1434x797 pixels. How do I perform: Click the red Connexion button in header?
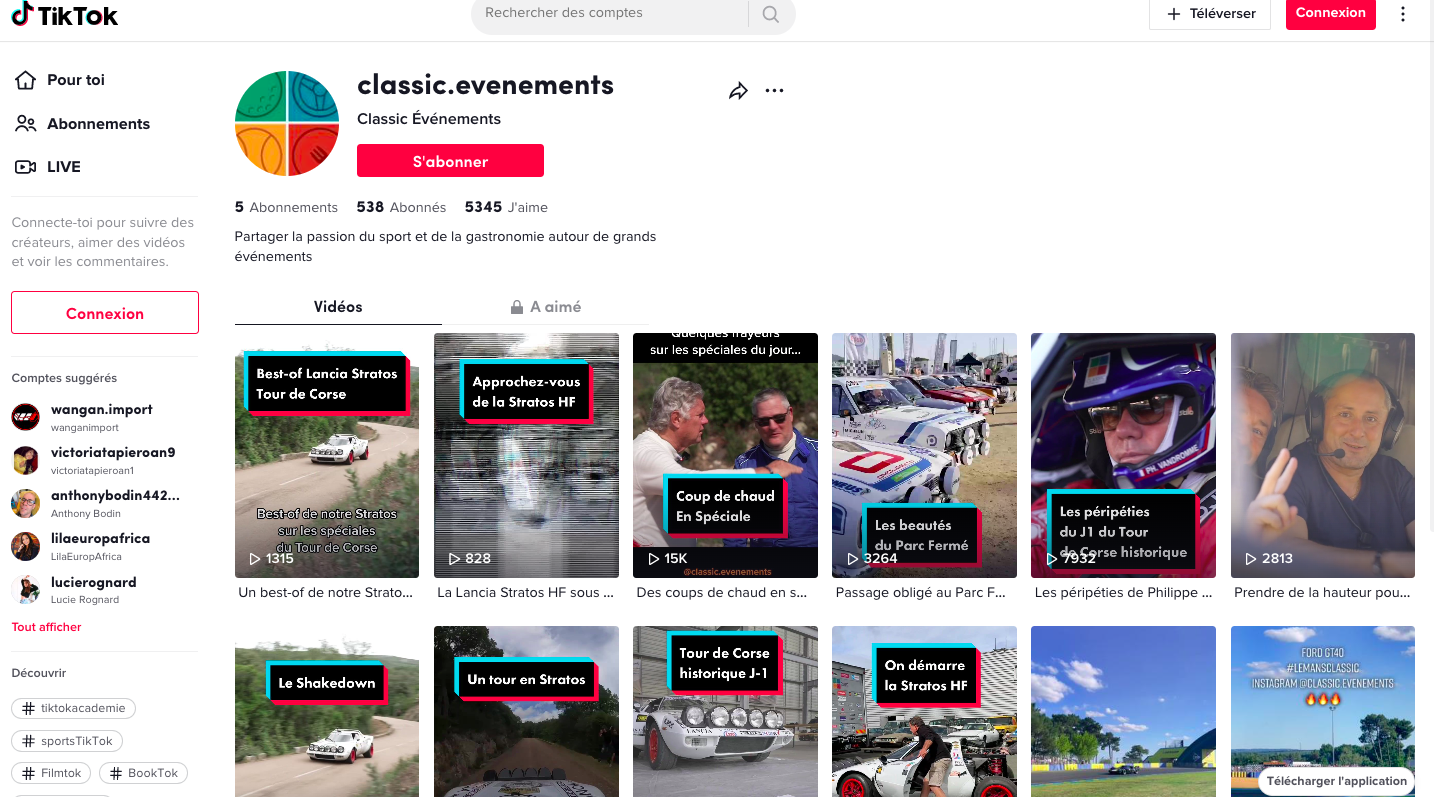coord(1330,13)
